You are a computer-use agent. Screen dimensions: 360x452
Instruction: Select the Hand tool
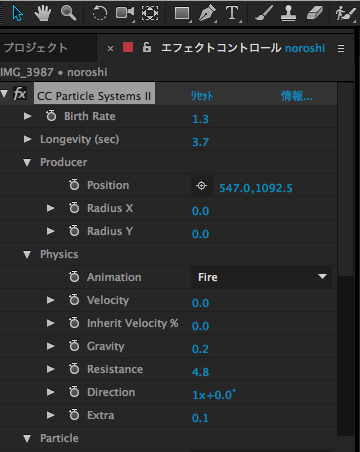click(x=43, y=13)
